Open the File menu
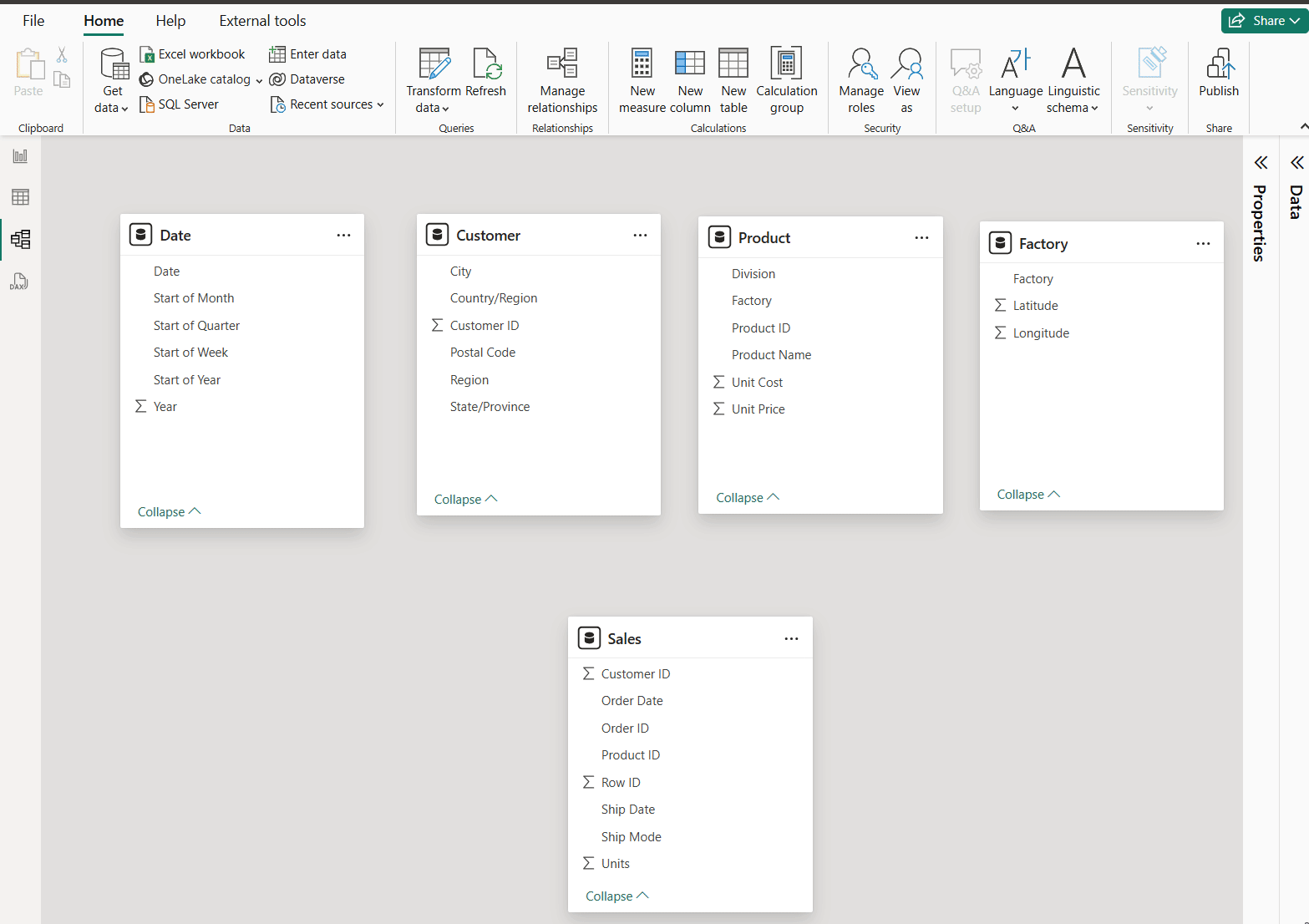Image resolution: width=1309 pixels, height=924 pixels. [33, 21]
